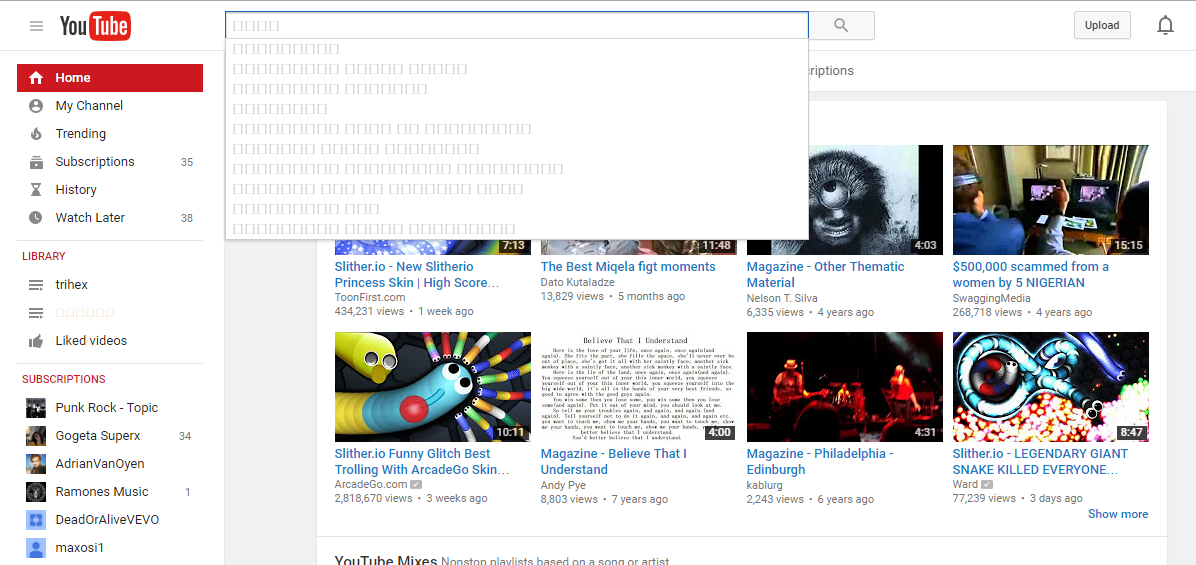
Task: Open YouTube Mixes section heading
Action: [386, 560]
